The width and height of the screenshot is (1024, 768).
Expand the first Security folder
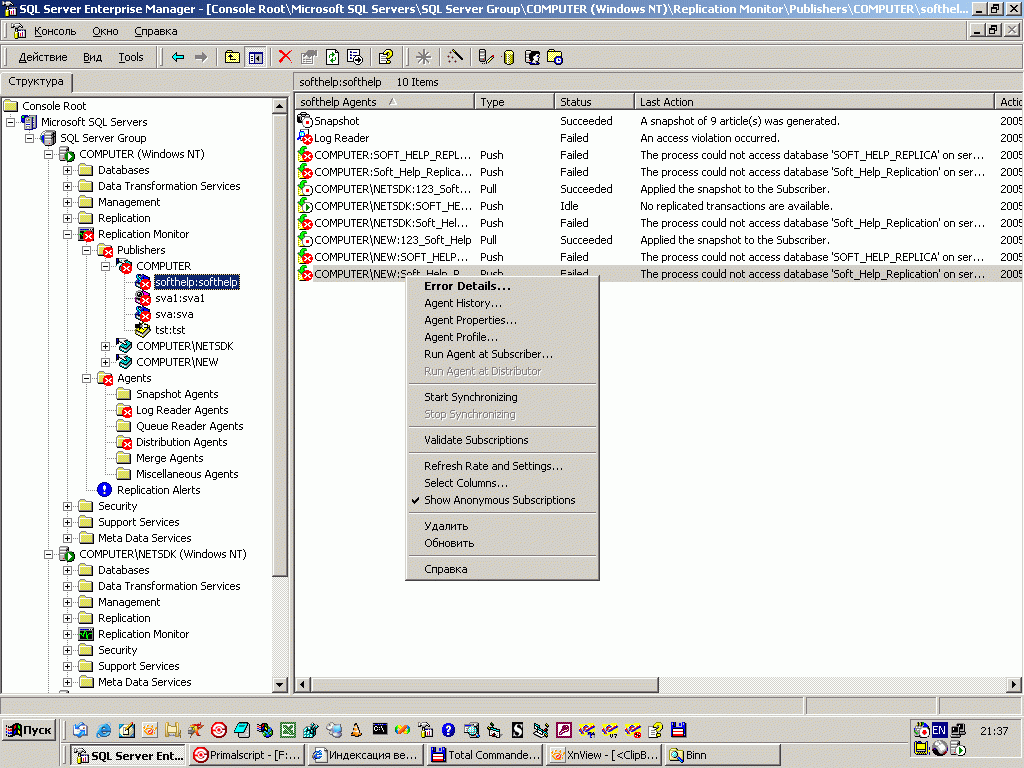click(67, 506)
